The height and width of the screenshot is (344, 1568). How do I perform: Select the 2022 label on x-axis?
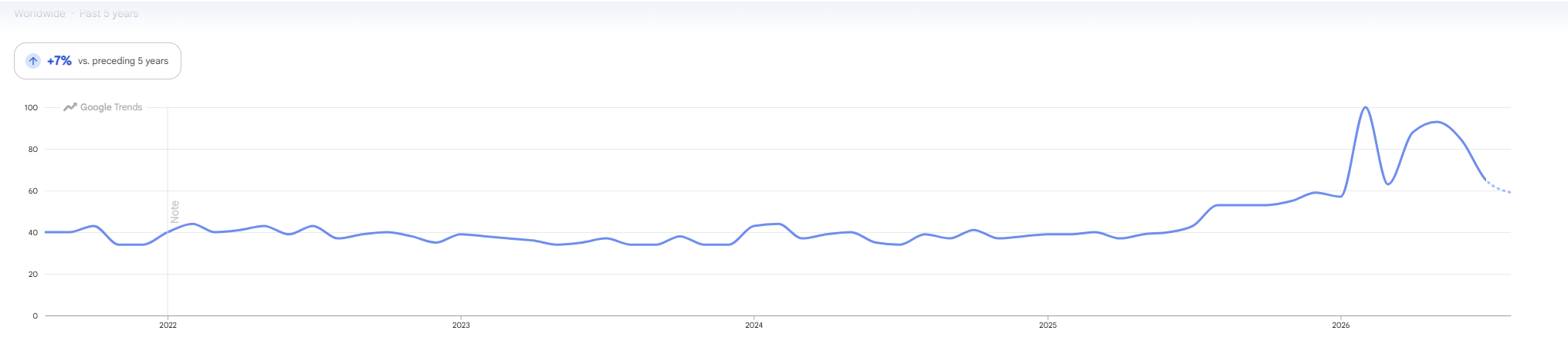pos(168,325)
